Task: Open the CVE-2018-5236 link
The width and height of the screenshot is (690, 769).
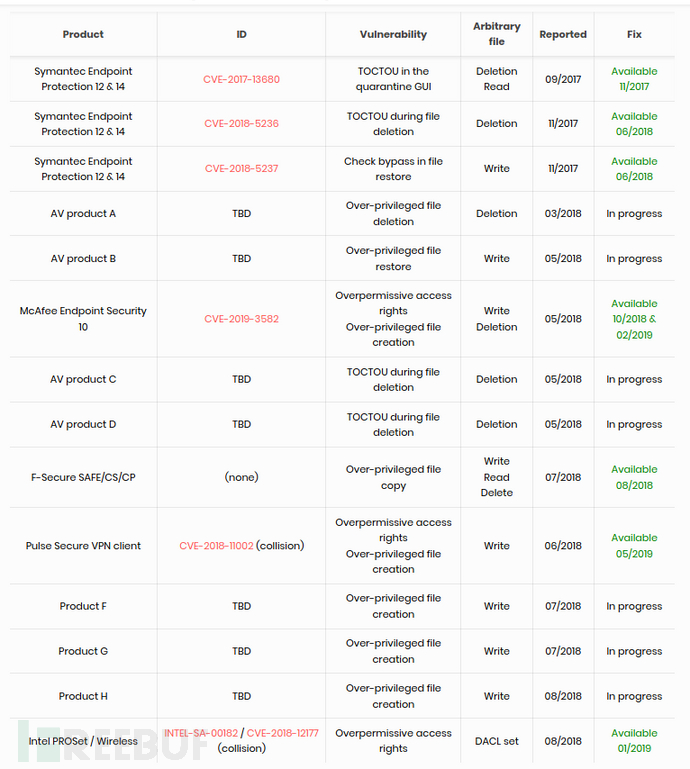Action: (241, 124)
